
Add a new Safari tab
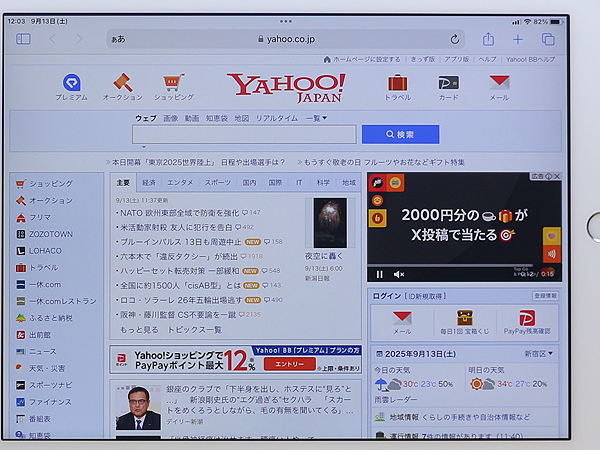518,39
